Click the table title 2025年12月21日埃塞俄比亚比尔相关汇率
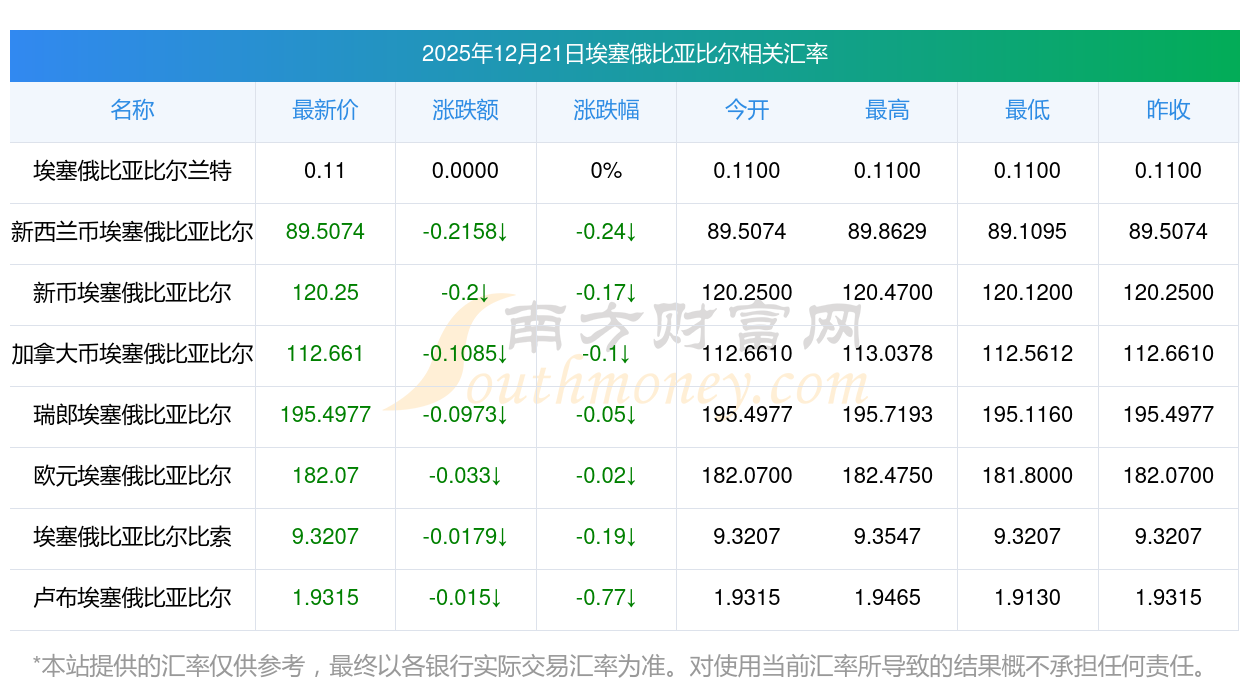This screenshot has width=1250, height=697. [x=625, y=54]
